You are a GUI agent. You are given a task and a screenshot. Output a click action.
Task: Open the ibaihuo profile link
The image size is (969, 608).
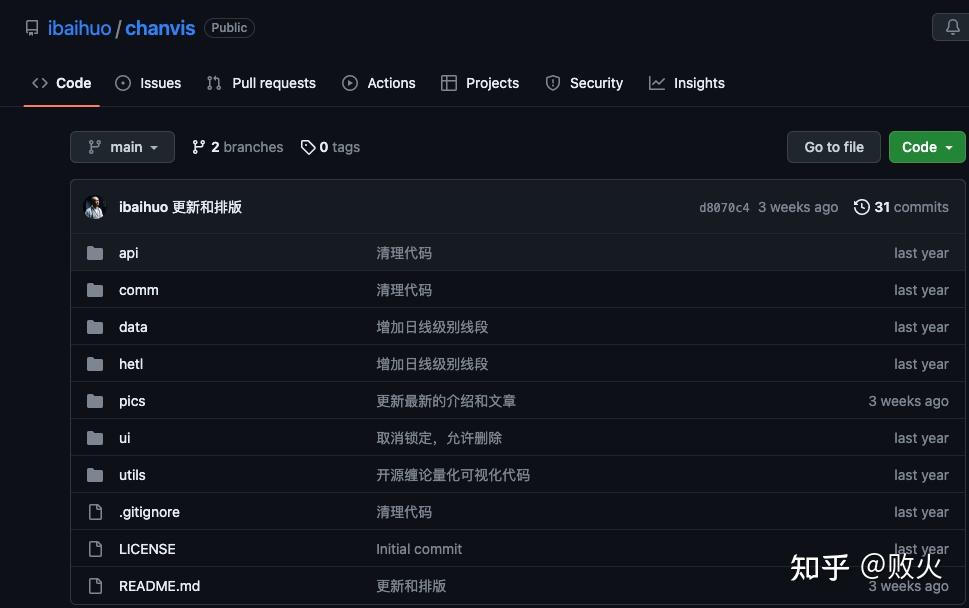79,27
